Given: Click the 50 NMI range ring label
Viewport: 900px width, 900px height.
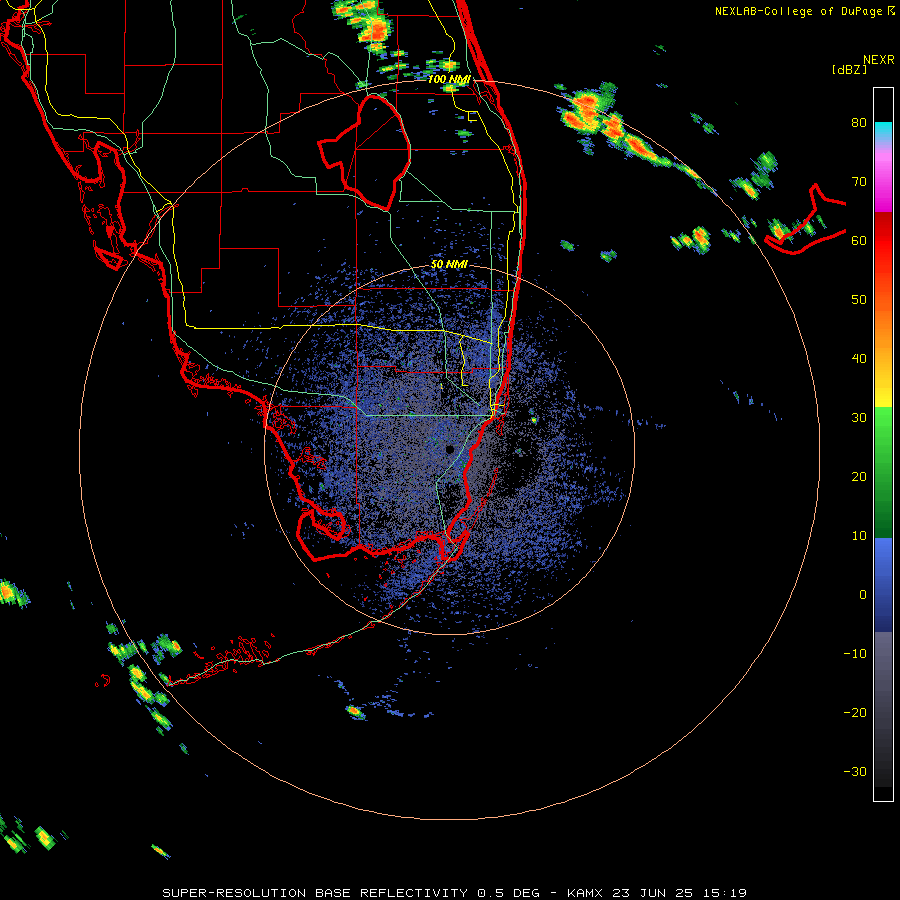Looking at the screenshot, I should pyautogui.click(x=449, y=265).
